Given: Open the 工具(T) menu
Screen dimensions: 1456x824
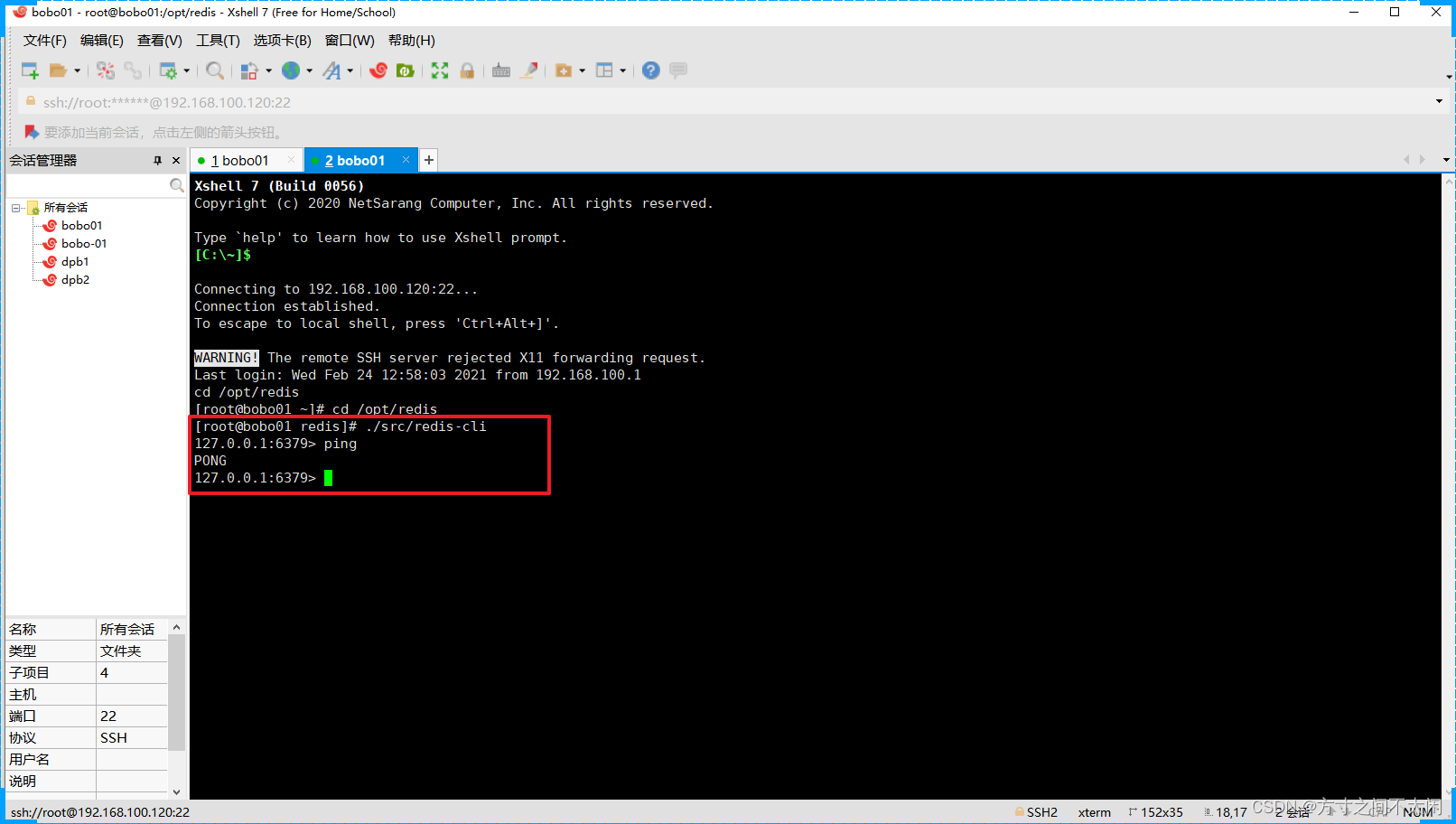Looking at the screenshot, I should [x=217, y=40].
